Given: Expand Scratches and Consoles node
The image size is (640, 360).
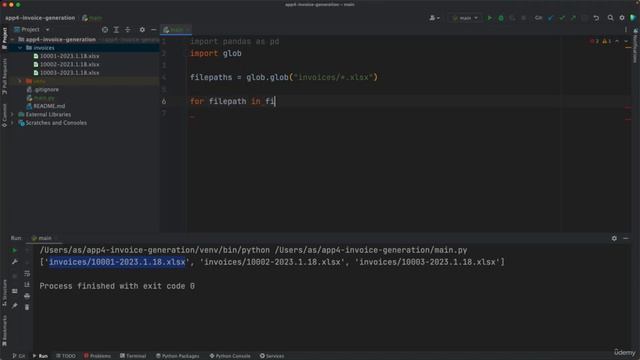Looking at the screenshot, I should (x=13, y=123).
